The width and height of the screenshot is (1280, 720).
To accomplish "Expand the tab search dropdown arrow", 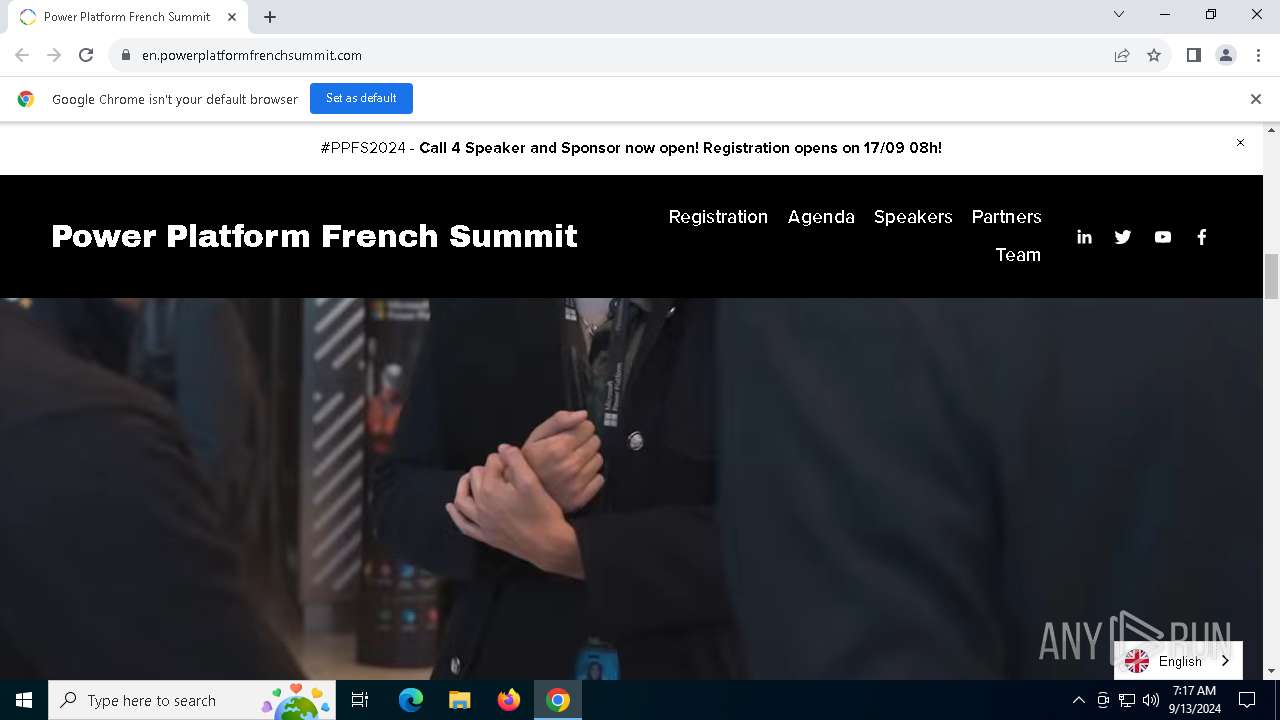I will (1119, 14).
